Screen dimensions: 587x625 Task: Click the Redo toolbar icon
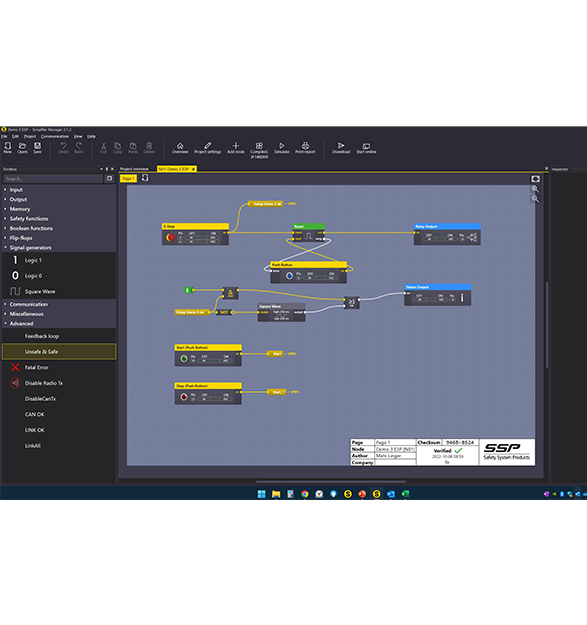coord(79,147)
